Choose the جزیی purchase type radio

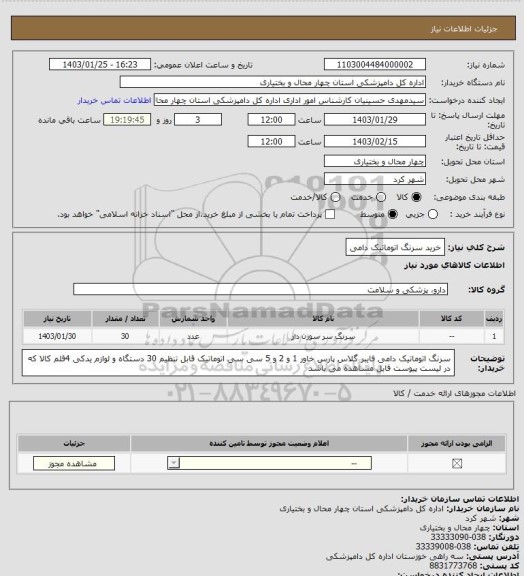433,214
